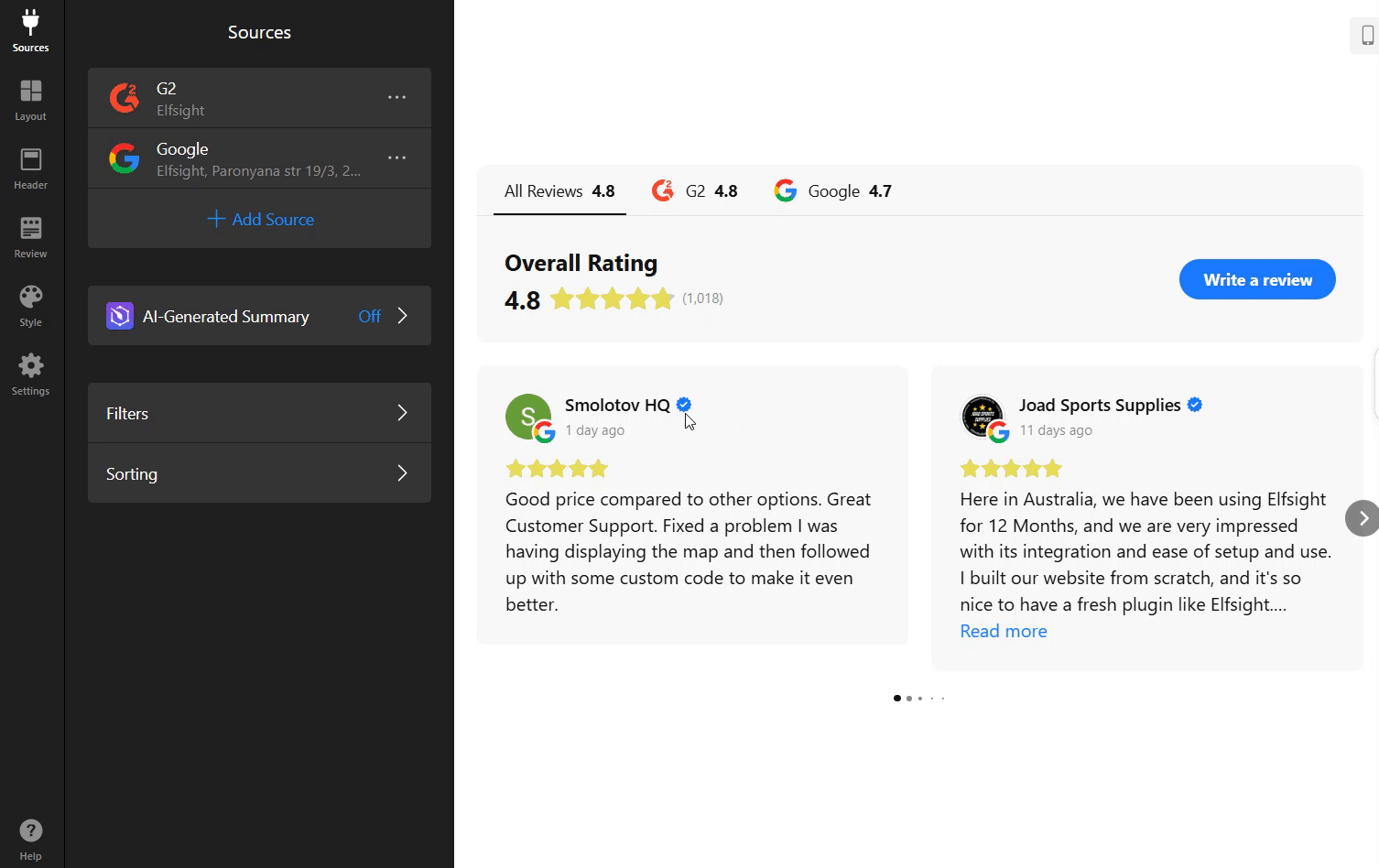
Task: Open the Review settings icon
Action: (x=30, y=237)
